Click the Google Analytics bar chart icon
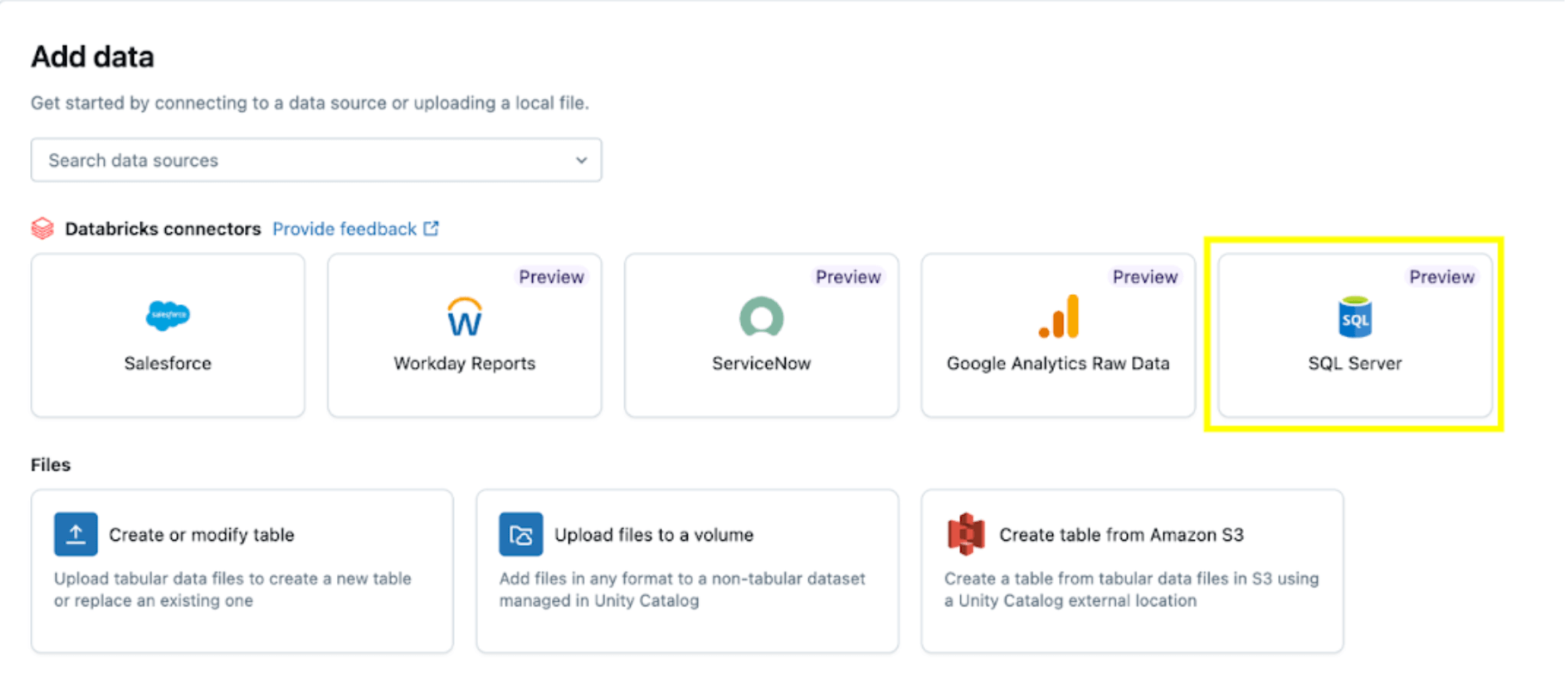Screen dimensions: 1568x681 pyautogui.click(x=1058, y=317)
